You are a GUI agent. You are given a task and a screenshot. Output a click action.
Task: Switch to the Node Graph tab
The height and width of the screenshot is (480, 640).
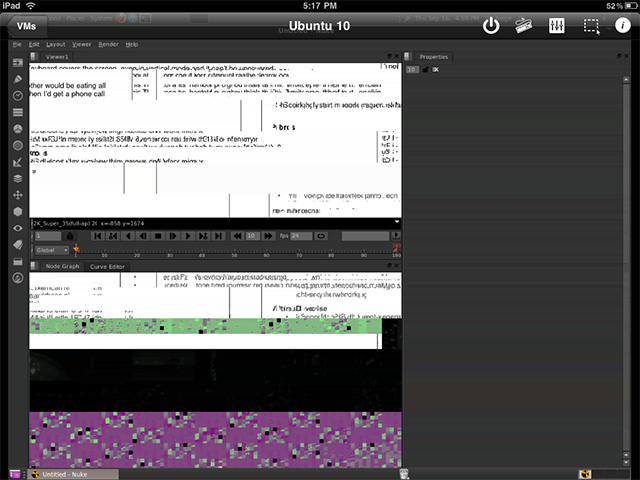point(62,266)
